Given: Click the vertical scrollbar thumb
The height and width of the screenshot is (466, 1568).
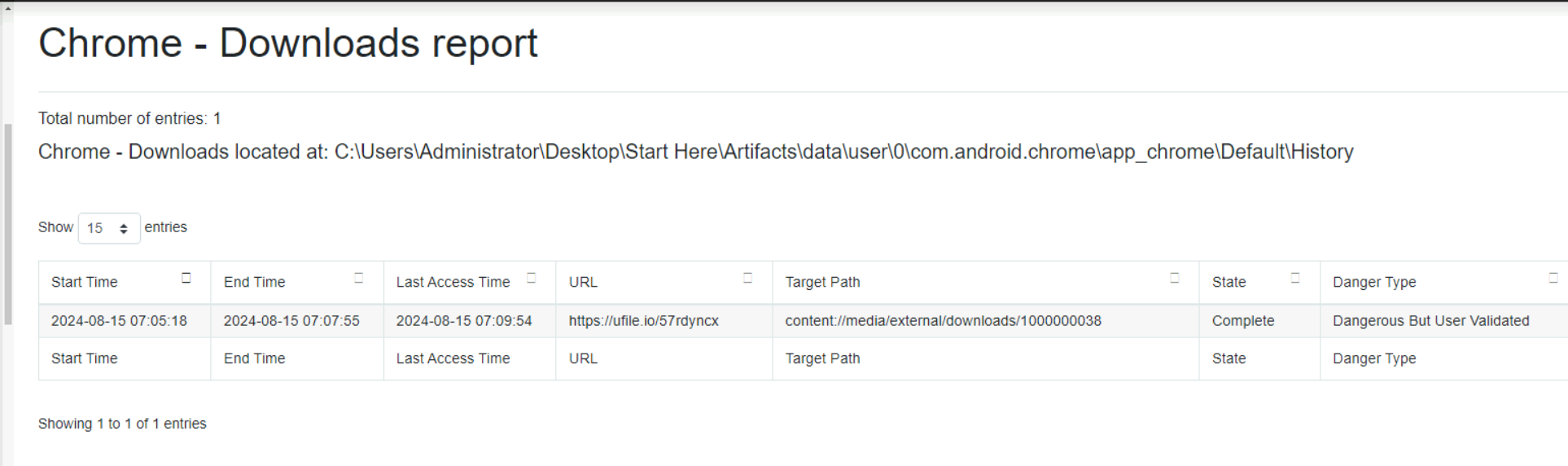Looking at the screenshot, I should pos(7,224).
